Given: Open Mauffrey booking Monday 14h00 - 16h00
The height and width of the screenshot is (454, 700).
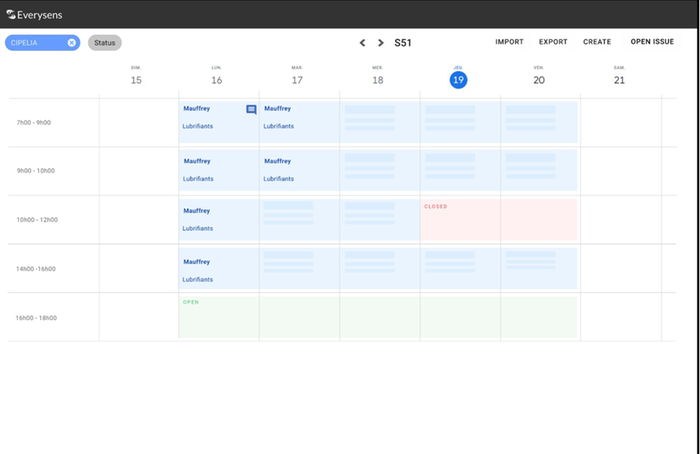Looking at the screenshot, I should pyautogui.click(x=219, y=268).
